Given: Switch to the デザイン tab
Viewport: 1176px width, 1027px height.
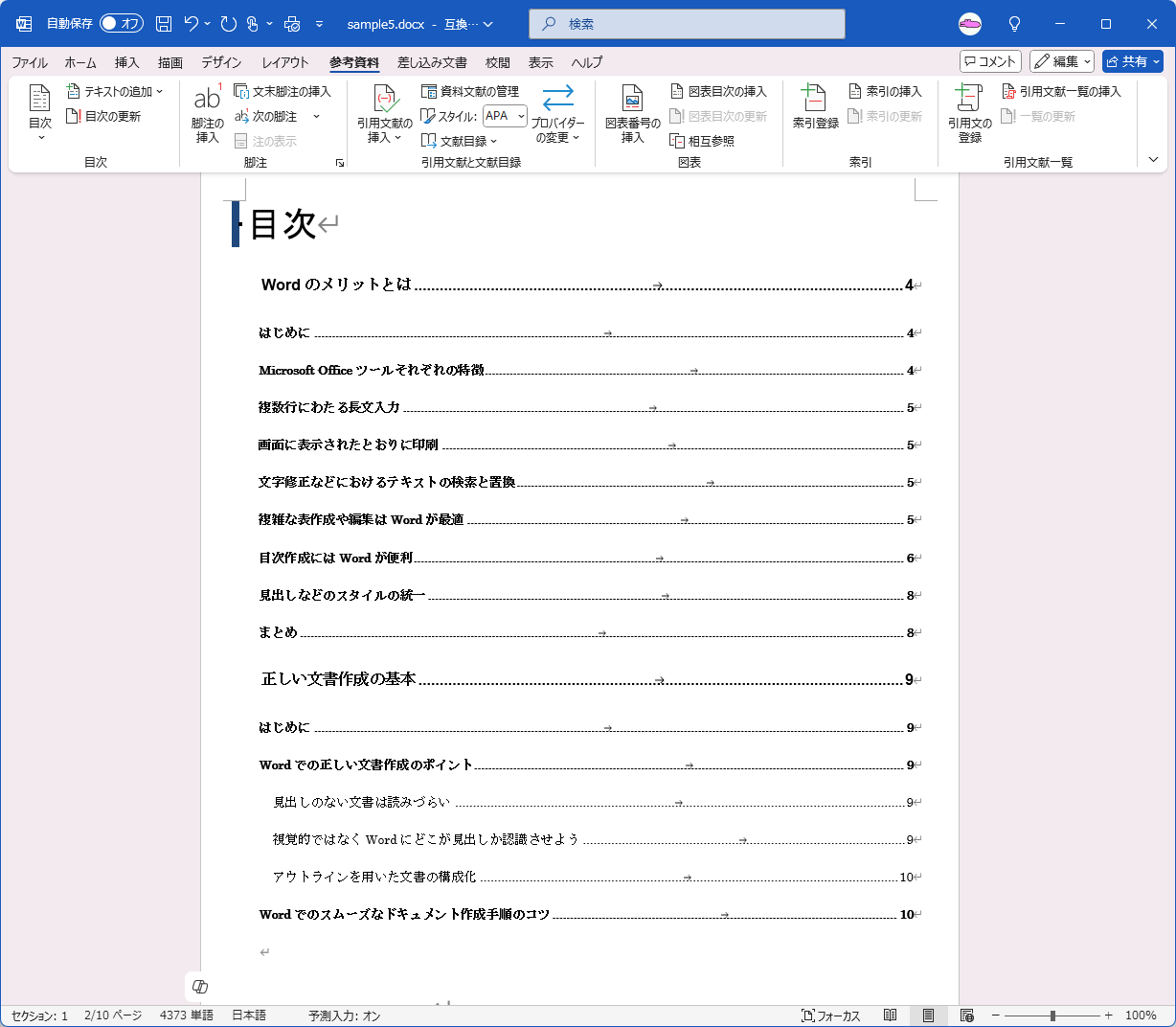Looking at the screenshot, I should [x=221, y=62].
